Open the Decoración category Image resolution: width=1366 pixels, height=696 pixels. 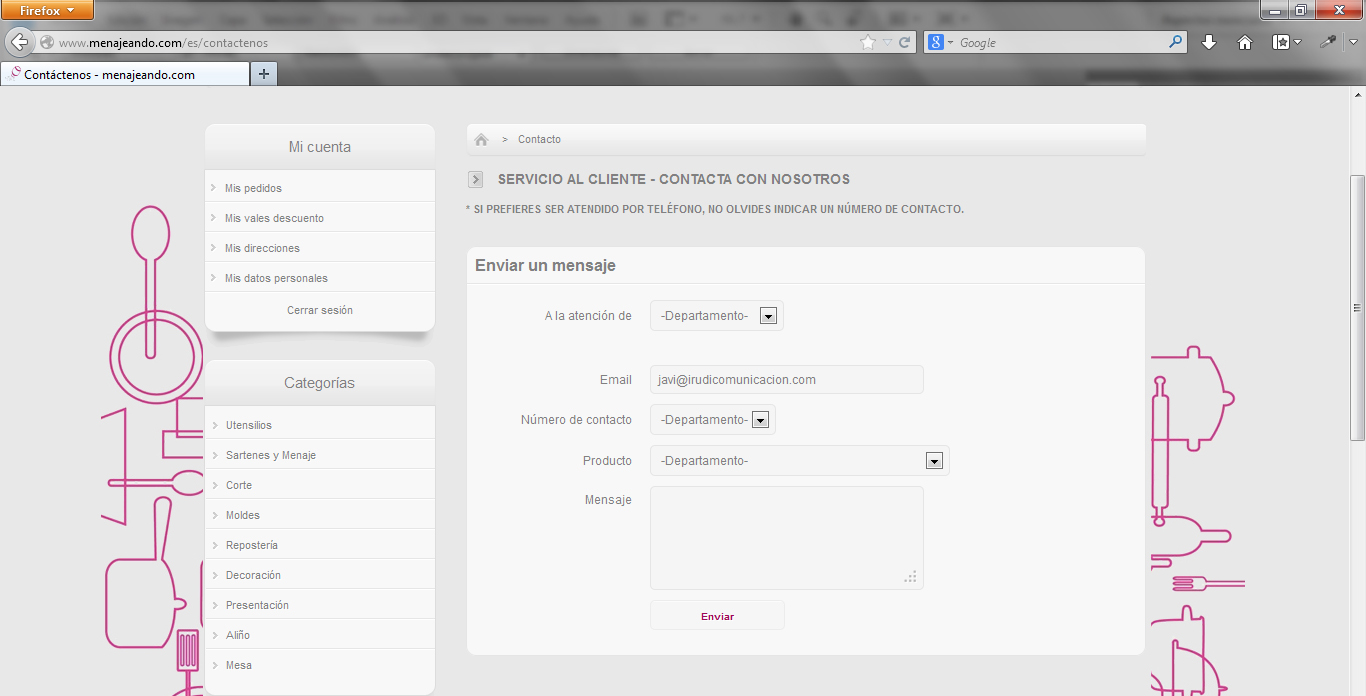coord(253,575)
